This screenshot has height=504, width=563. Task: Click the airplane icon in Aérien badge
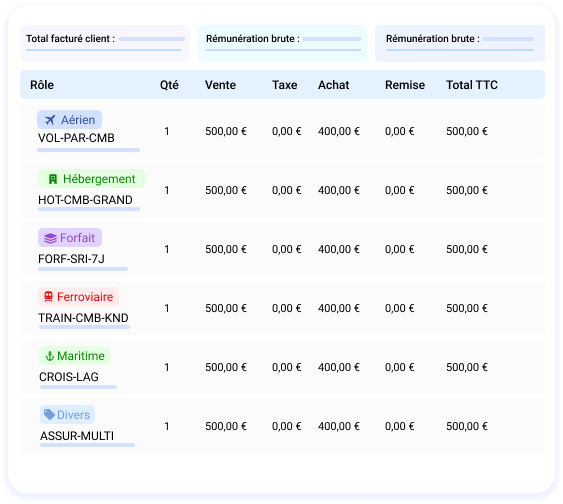point(50,120)
